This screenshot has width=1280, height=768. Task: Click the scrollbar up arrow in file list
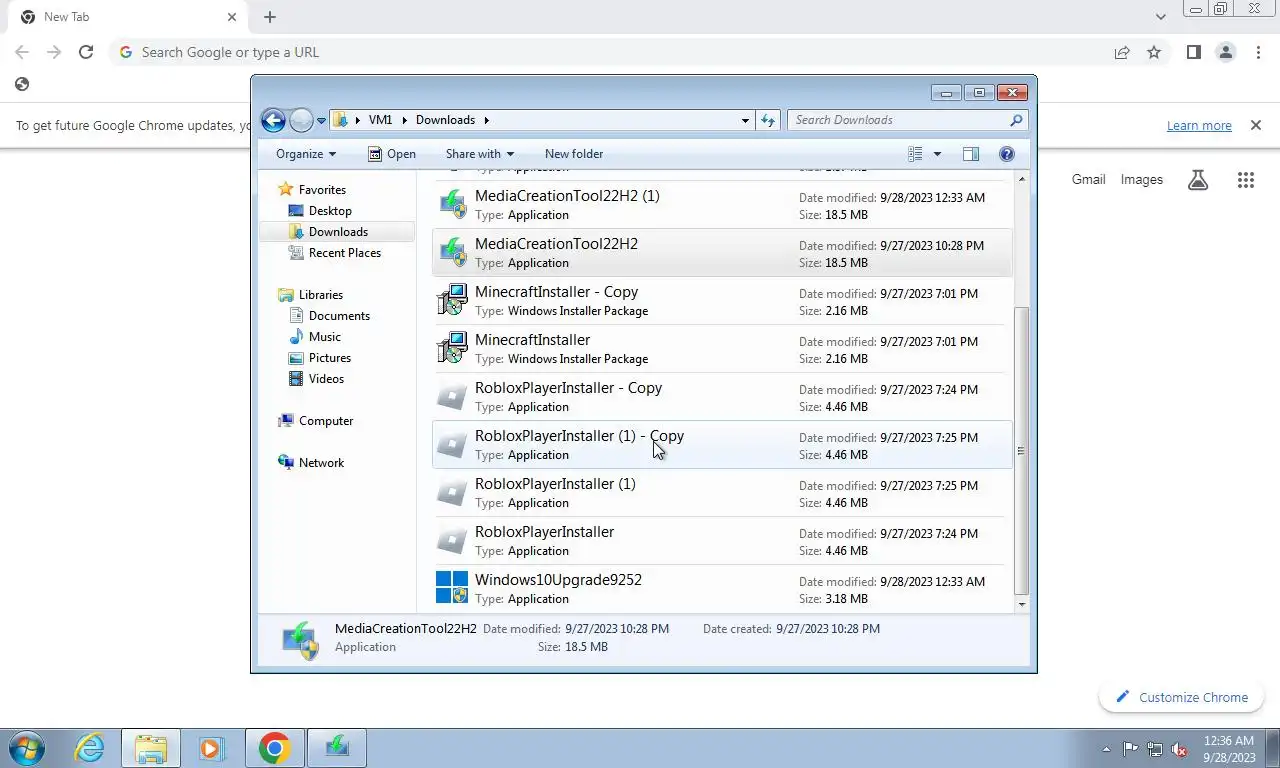tap(1021, 179)
